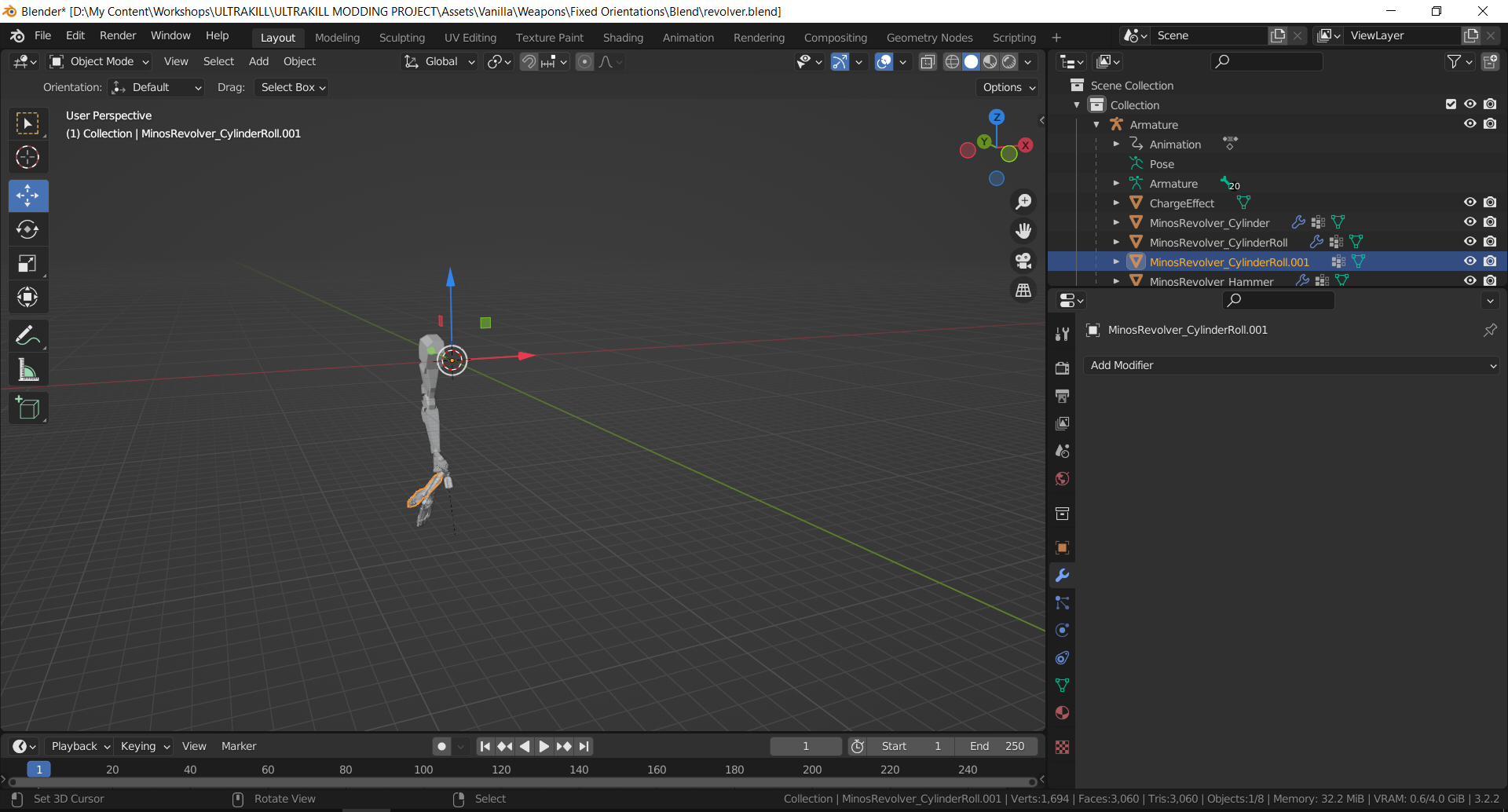Image resolution: width=1508 pixels, height=812 pixels.
Task: Open View Layer properties tab
Action: click(1062, 423)
